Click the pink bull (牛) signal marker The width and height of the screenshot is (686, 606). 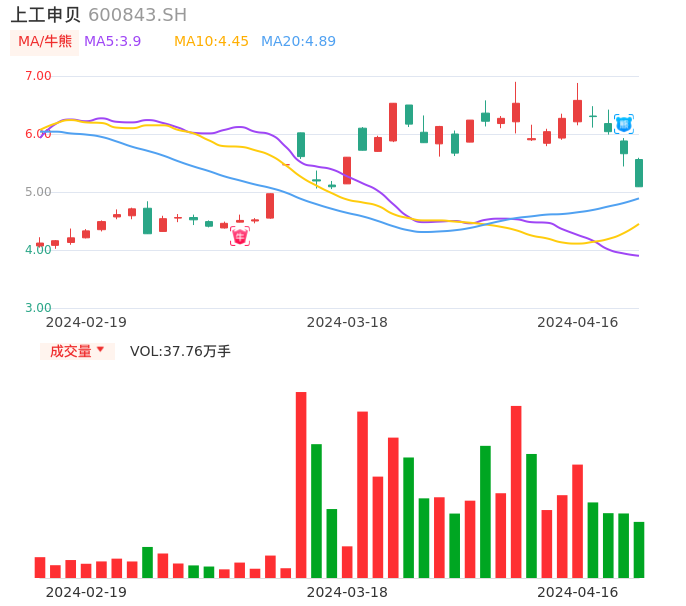pos(240,236)
